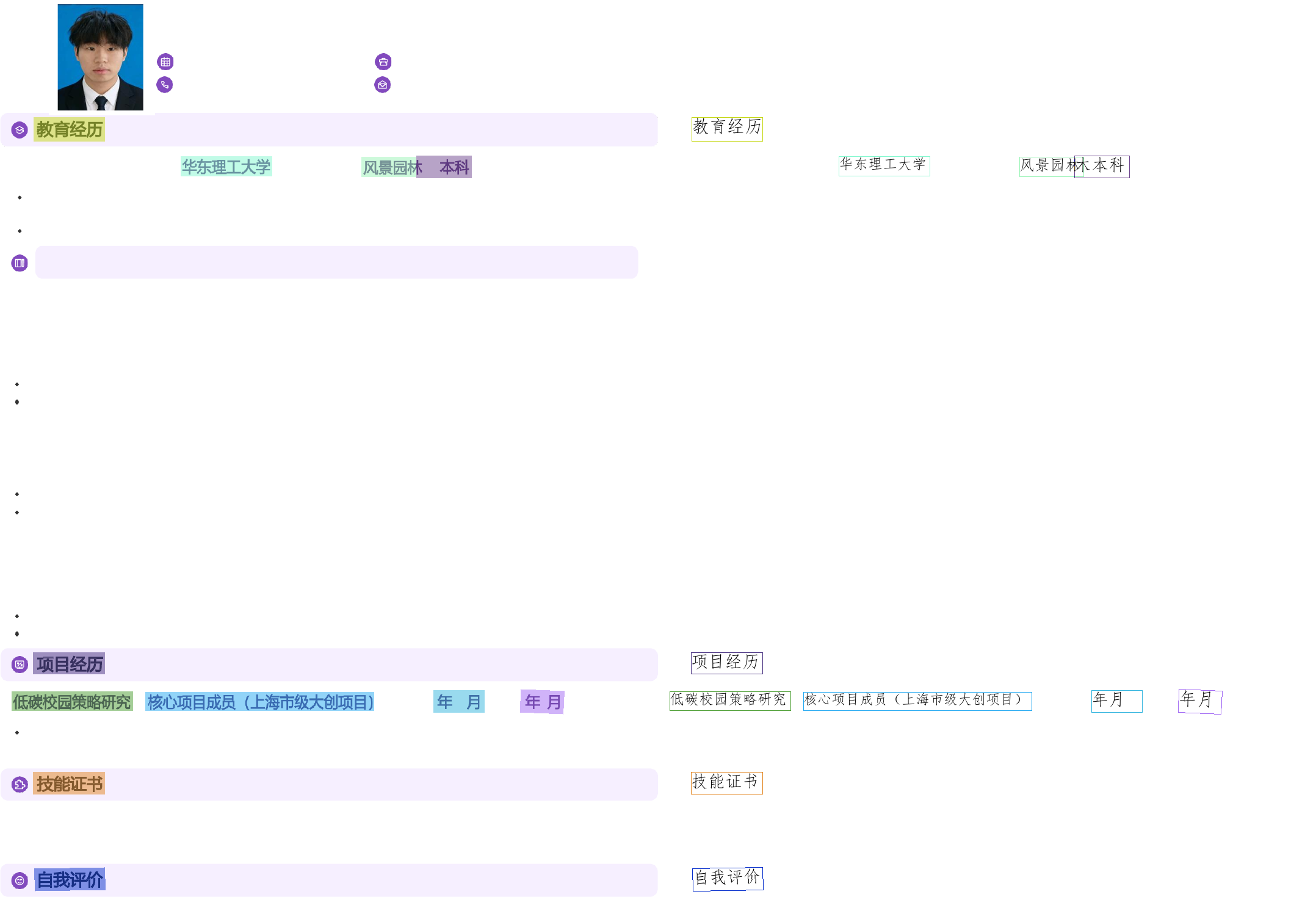Click the outlined 项目经历 box on right
The height and width of the screenshot is (897, 1316).
(726, 663)
